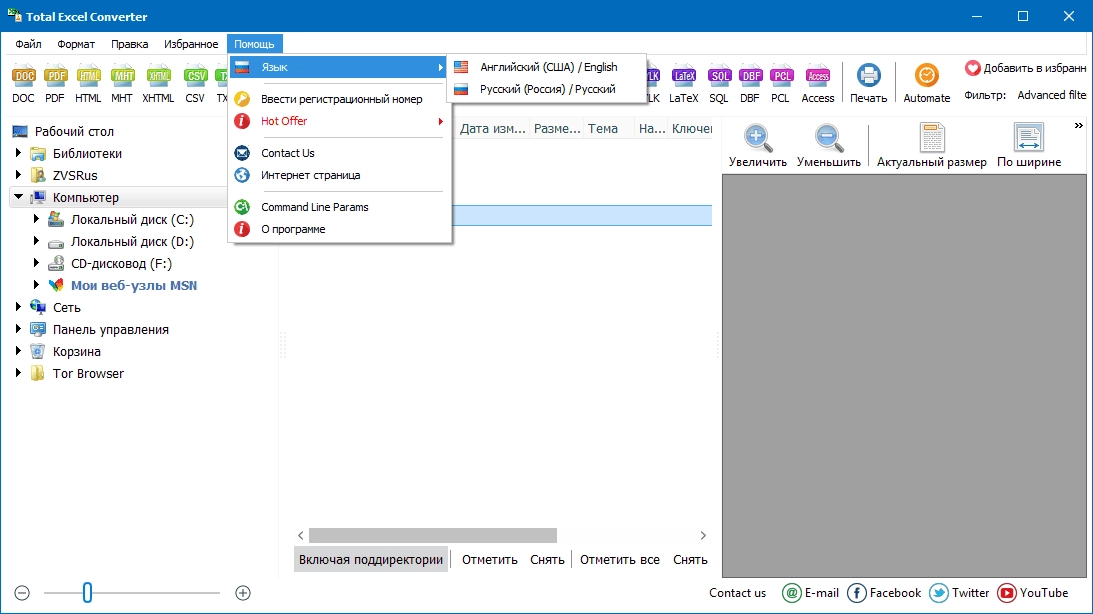Expand Локальный диск (C:) node

point(36,219)
